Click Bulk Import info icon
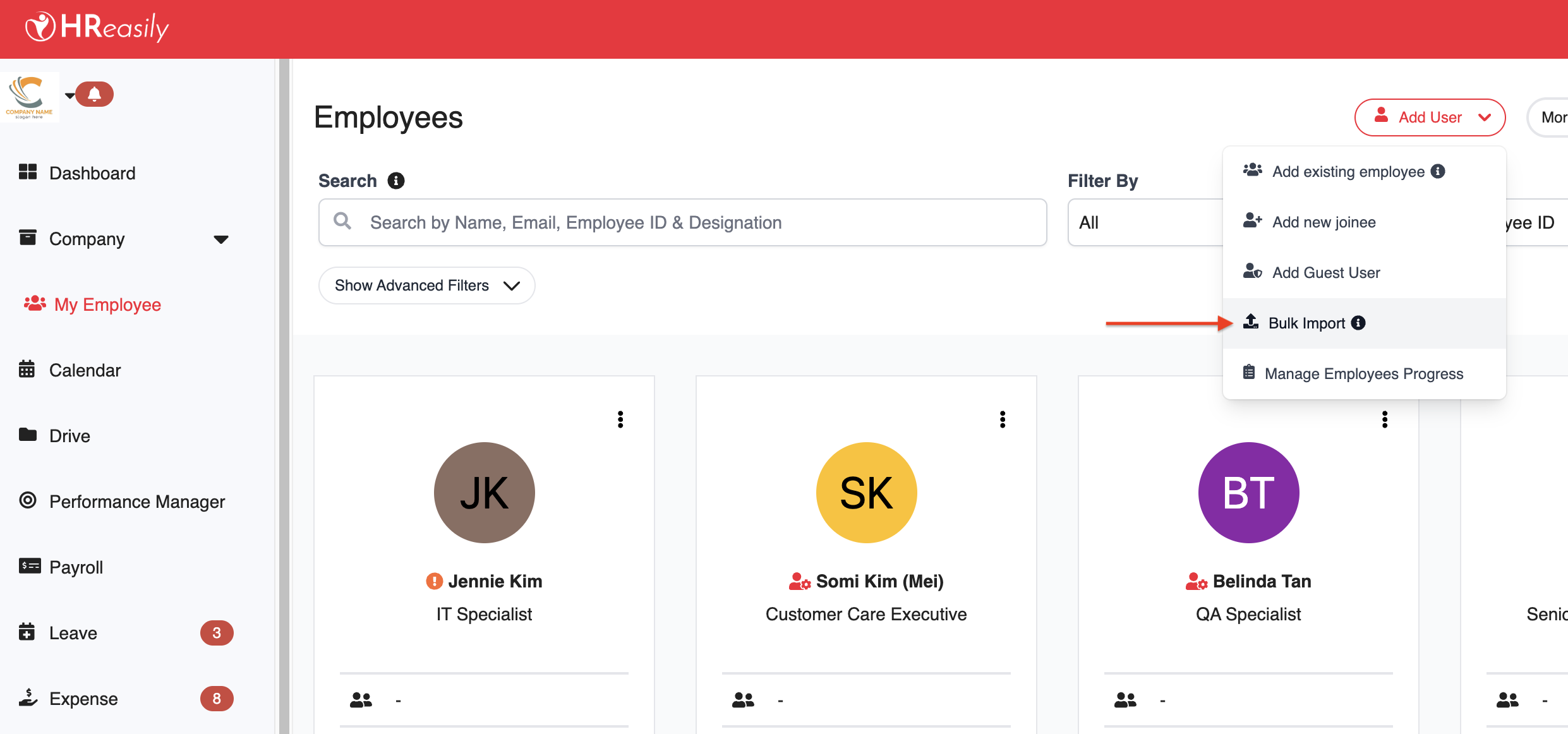This screenshot has height=734, width=1568. tap(1358, 323)
